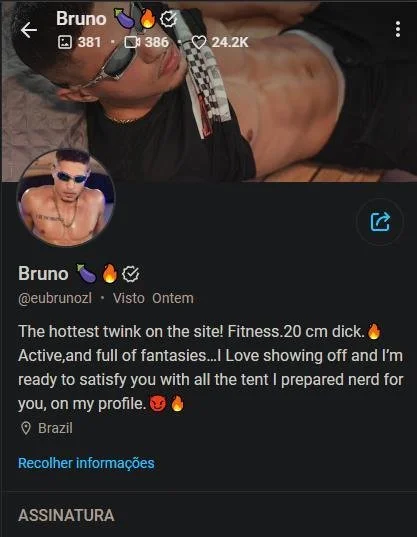Click the Brazil location label
This screenshot has width=417, height=537.
(55, 428)
